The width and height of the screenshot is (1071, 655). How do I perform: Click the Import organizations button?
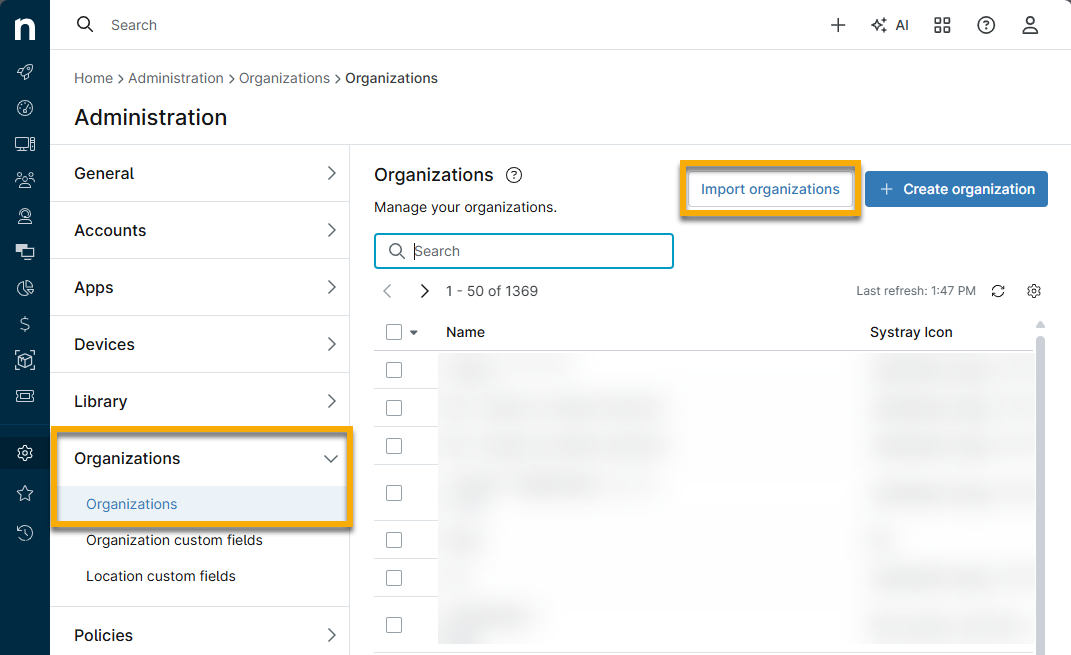pos(769,189)
